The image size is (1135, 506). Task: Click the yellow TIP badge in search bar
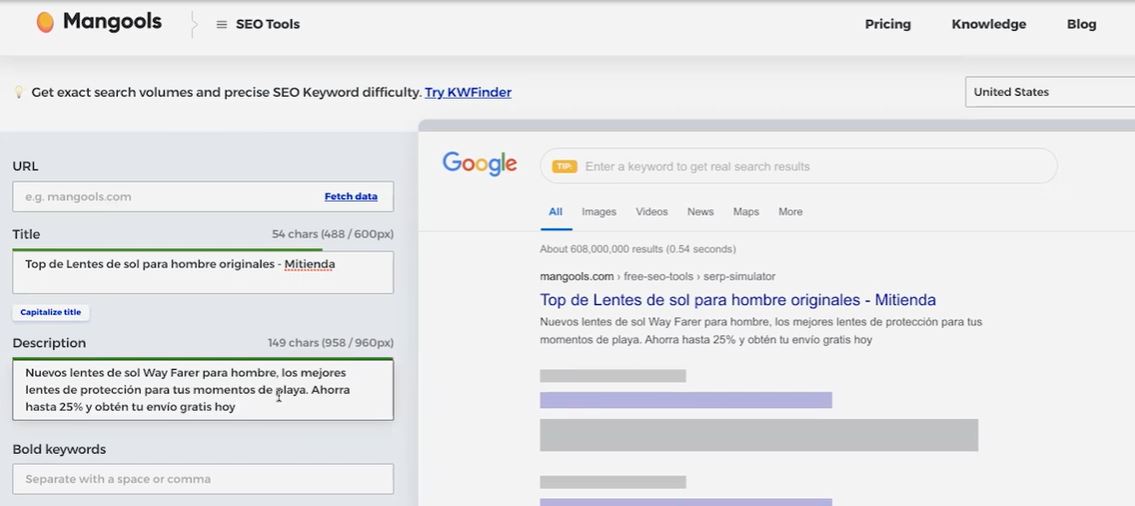pyautogui.click(x=565, y=167)
